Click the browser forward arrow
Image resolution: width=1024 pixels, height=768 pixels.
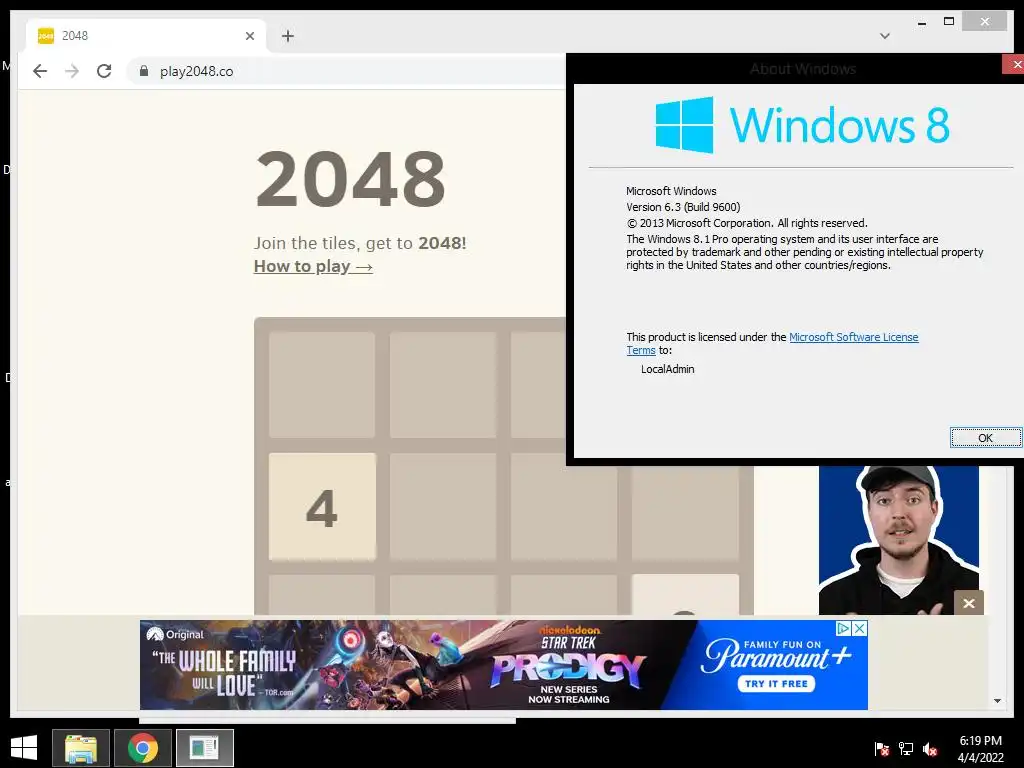pyautogui.click(x=72, y=71)
